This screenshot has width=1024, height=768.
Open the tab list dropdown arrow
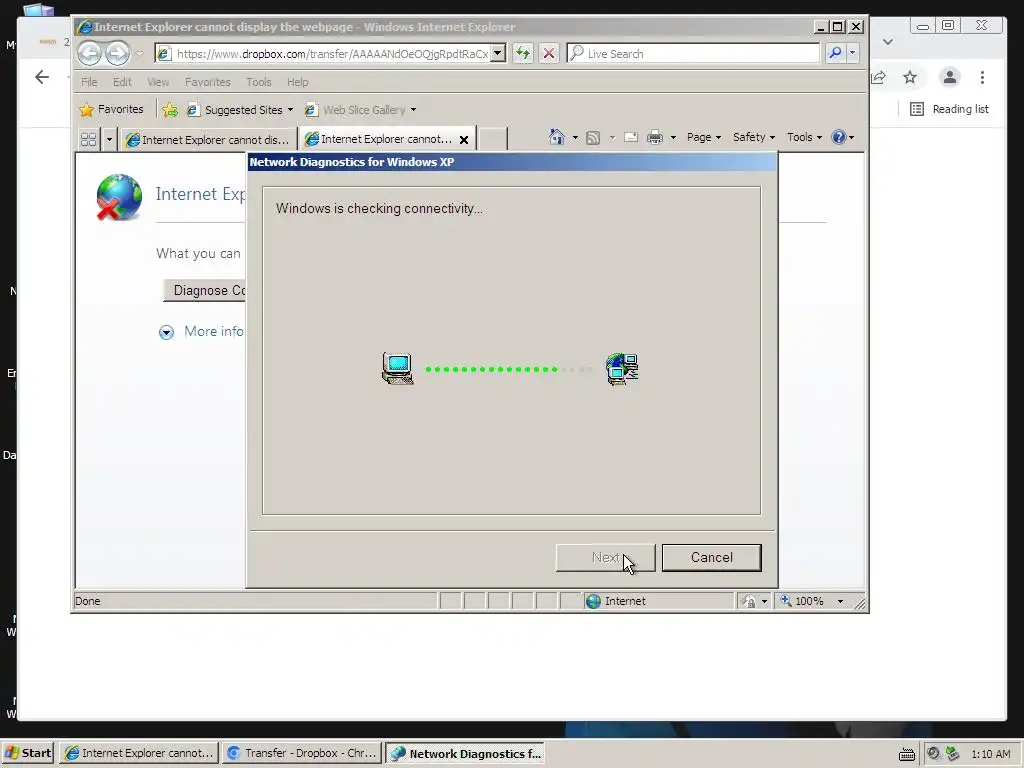(x=109, y=139)
